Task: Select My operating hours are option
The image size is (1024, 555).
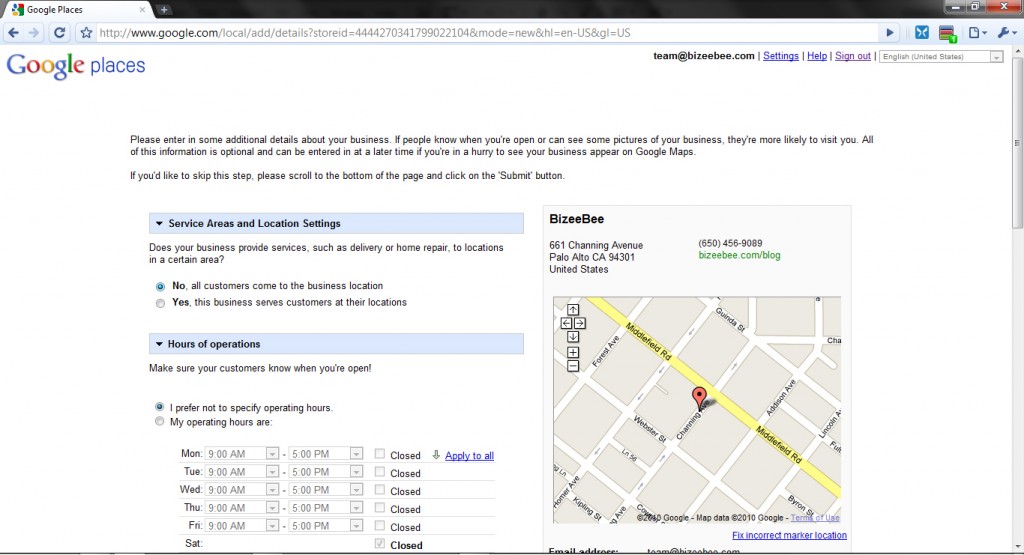Action: (159, 422)
